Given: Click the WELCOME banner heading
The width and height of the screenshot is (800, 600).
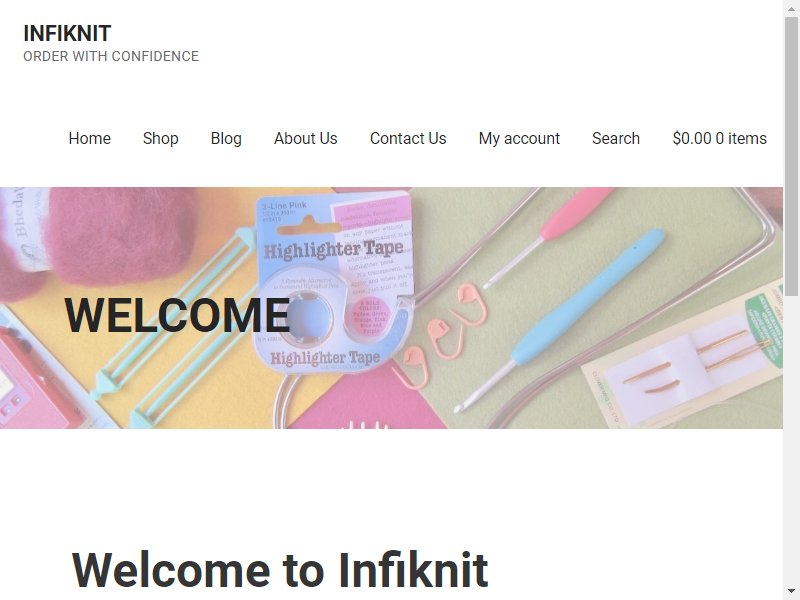Looking at the screenshot, I should tap(178, 315).
